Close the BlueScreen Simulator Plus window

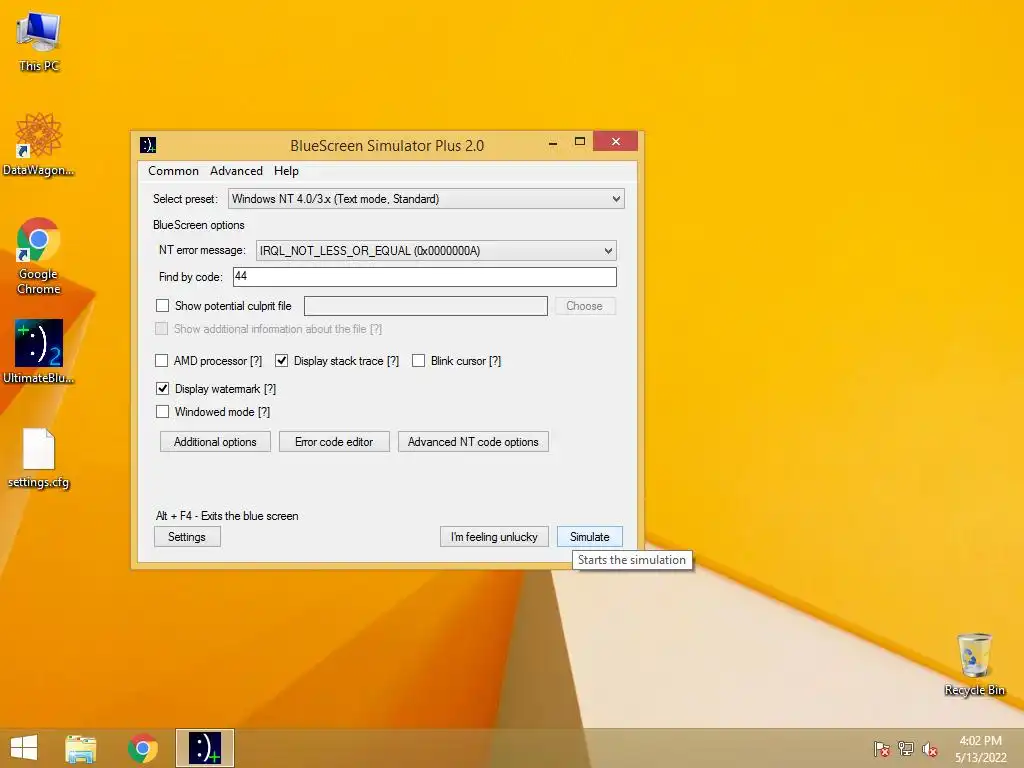point(615,141)
